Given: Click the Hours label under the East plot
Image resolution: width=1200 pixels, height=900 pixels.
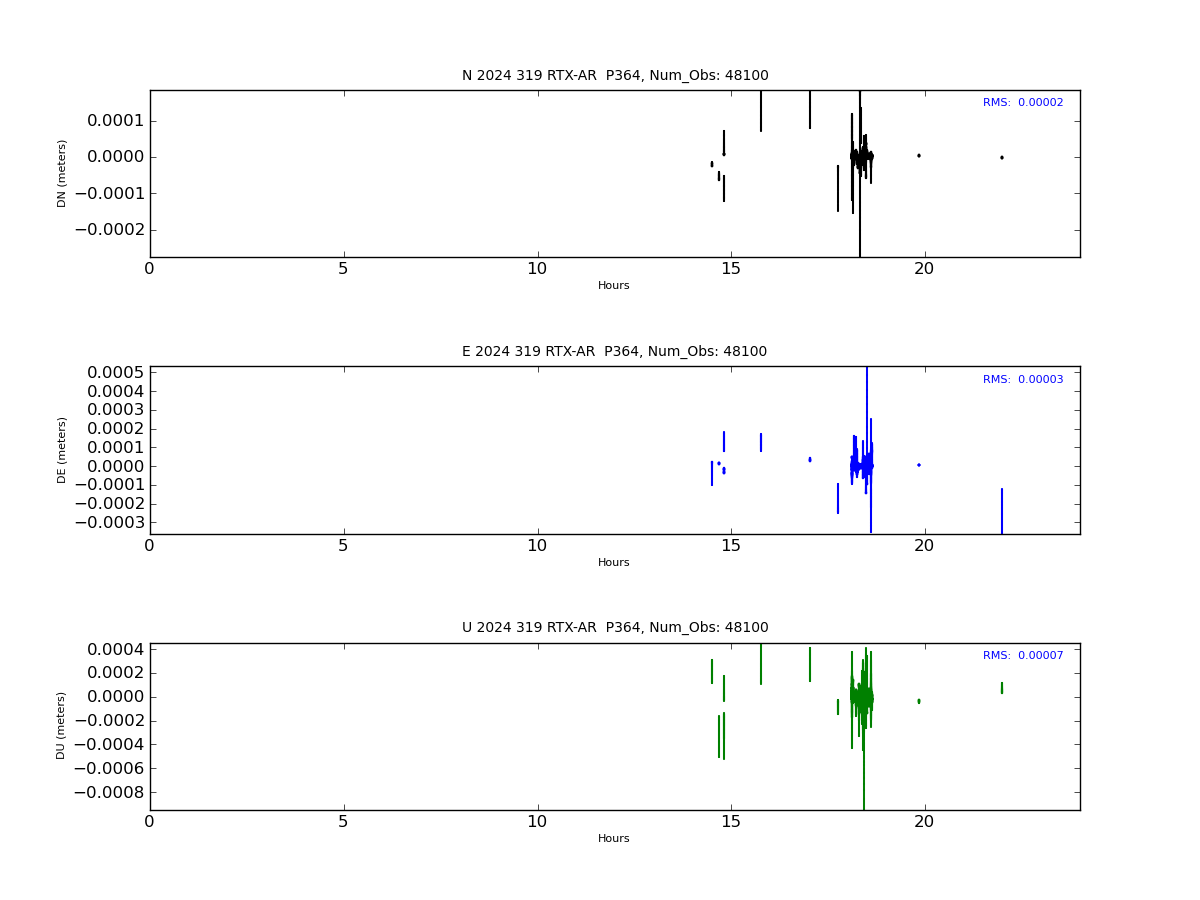Looking at the screenshot, I should click(614, 563).
